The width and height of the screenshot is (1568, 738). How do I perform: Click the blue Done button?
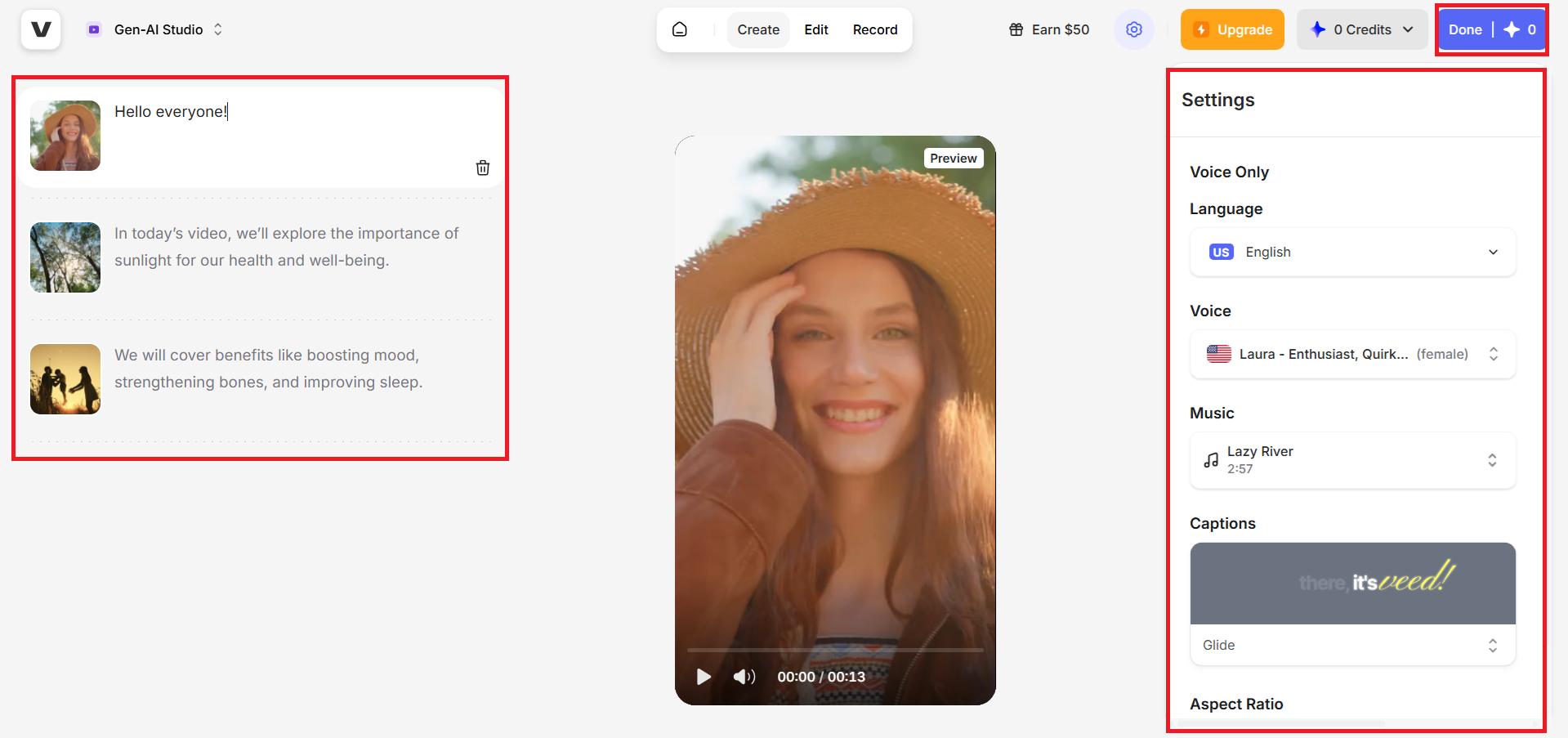1491,29
